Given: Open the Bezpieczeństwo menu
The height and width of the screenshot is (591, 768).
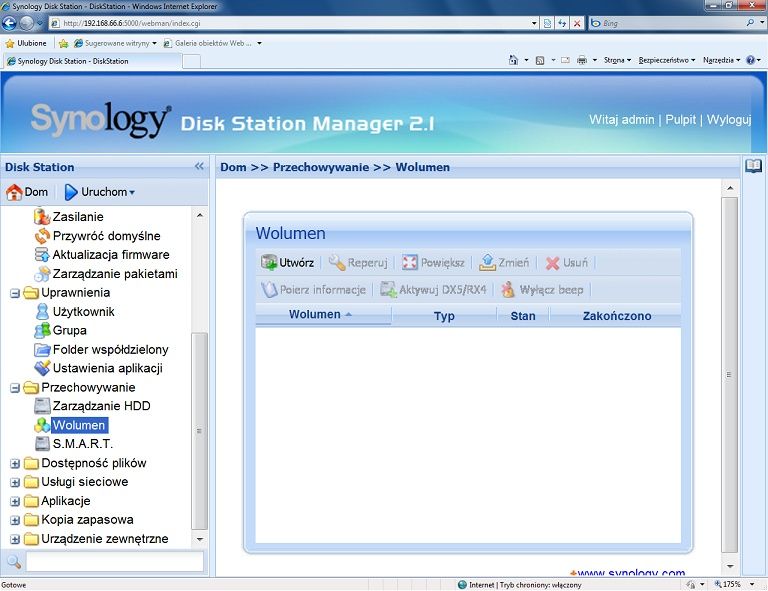Looking at the screenshot, I should click(x=667, y=60).
